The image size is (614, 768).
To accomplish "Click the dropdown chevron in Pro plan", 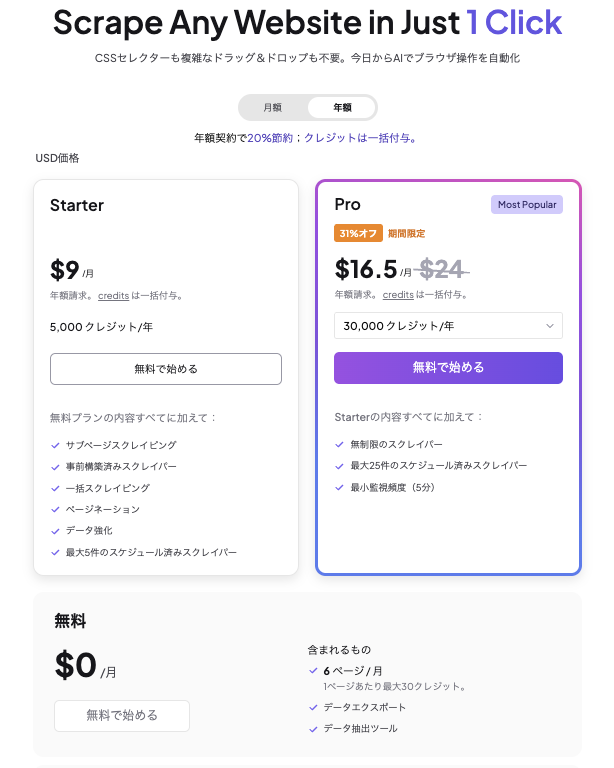I will (x=550, y=326).
